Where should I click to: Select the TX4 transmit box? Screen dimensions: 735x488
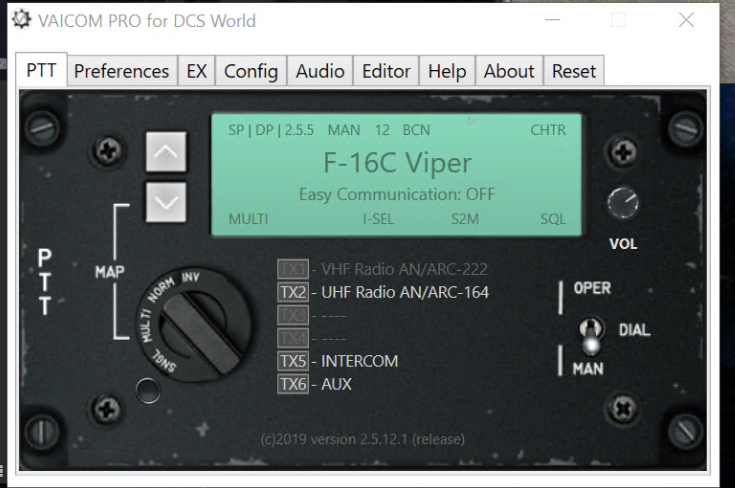(x=292, y=338)
